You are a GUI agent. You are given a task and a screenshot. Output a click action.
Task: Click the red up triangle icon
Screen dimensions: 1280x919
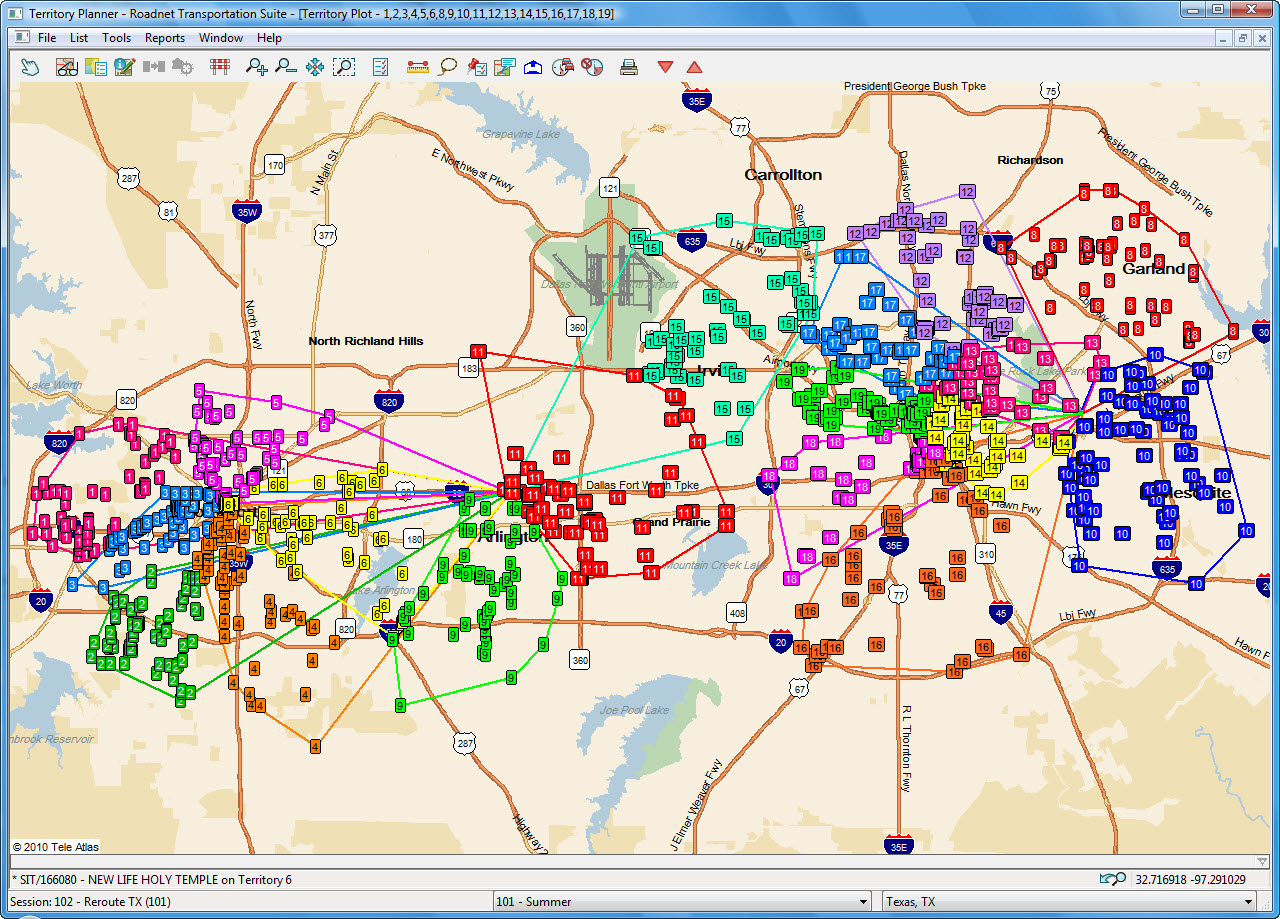click(x=694, y=67)
